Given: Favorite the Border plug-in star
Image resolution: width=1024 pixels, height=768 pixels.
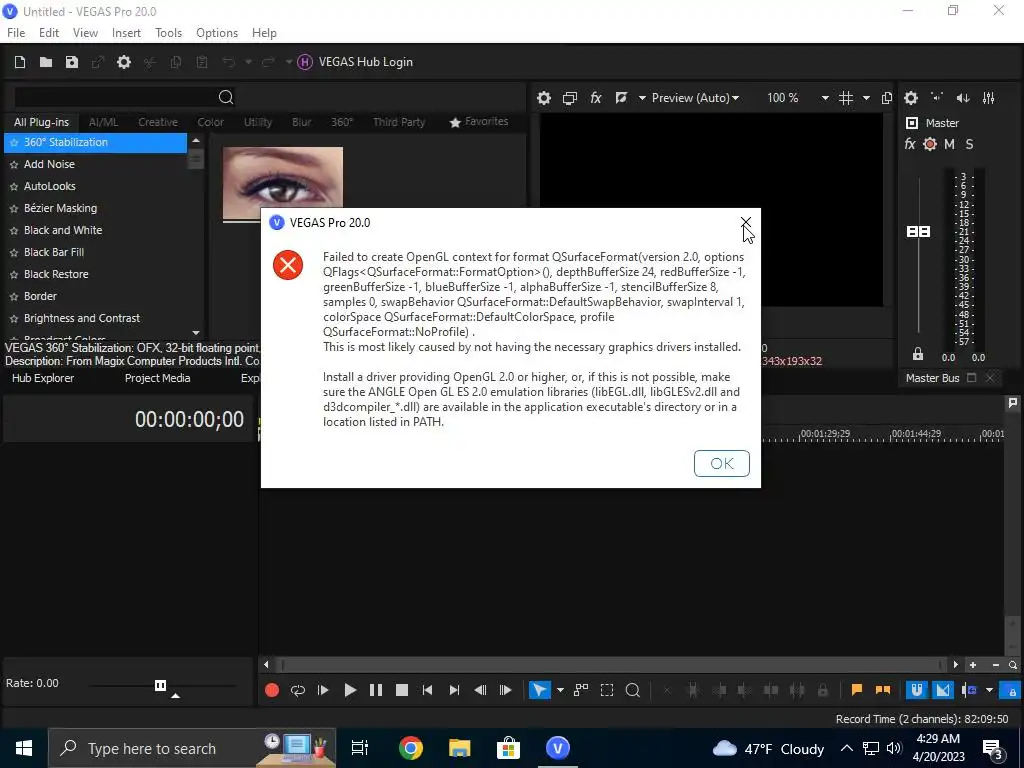Looking at the screenshot, I should click(14, 296).
